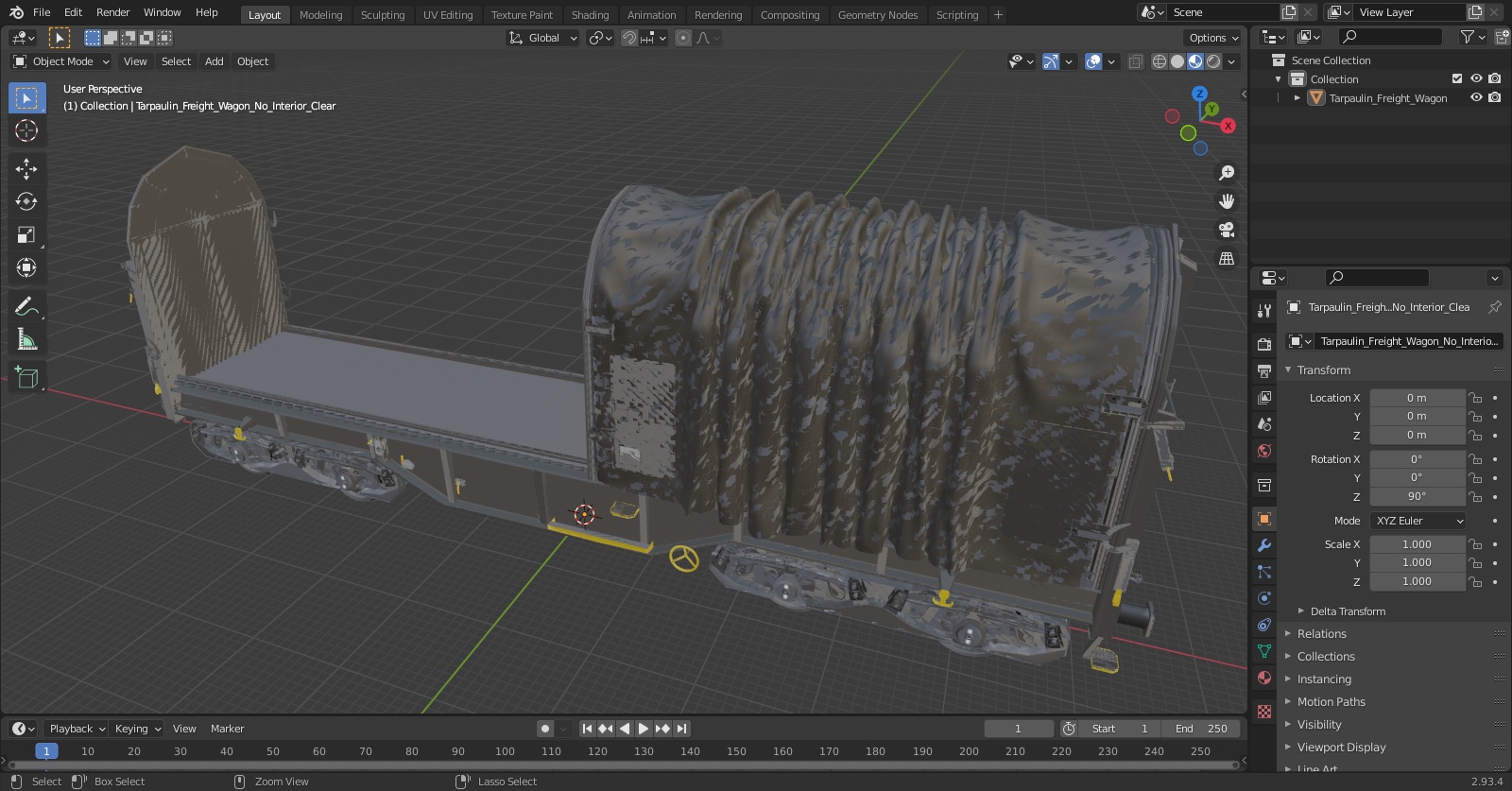Screen dimensions: 1512x791
Task: Open the Scene properties tab
Action: 1264,423
